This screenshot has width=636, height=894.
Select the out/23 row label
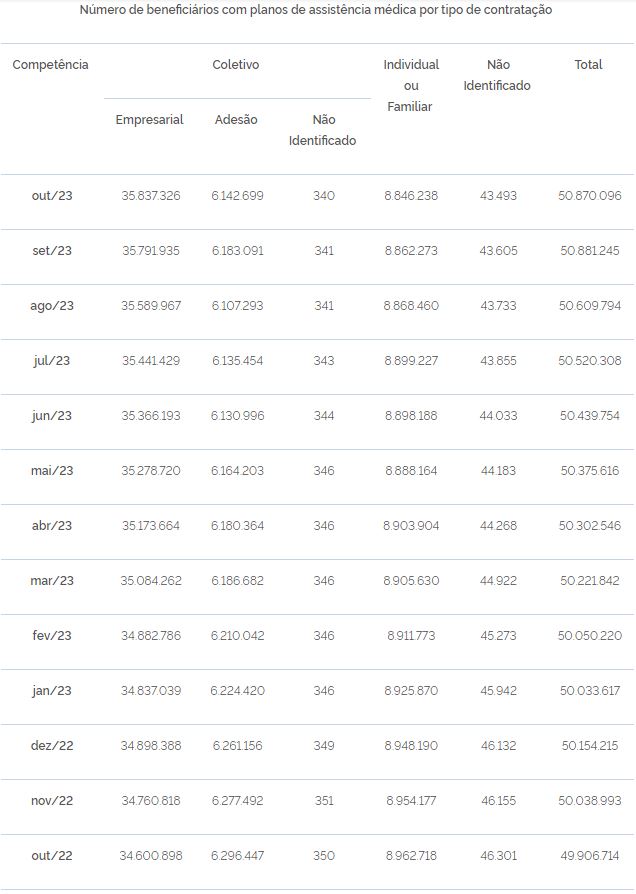(x=52, y=196)
